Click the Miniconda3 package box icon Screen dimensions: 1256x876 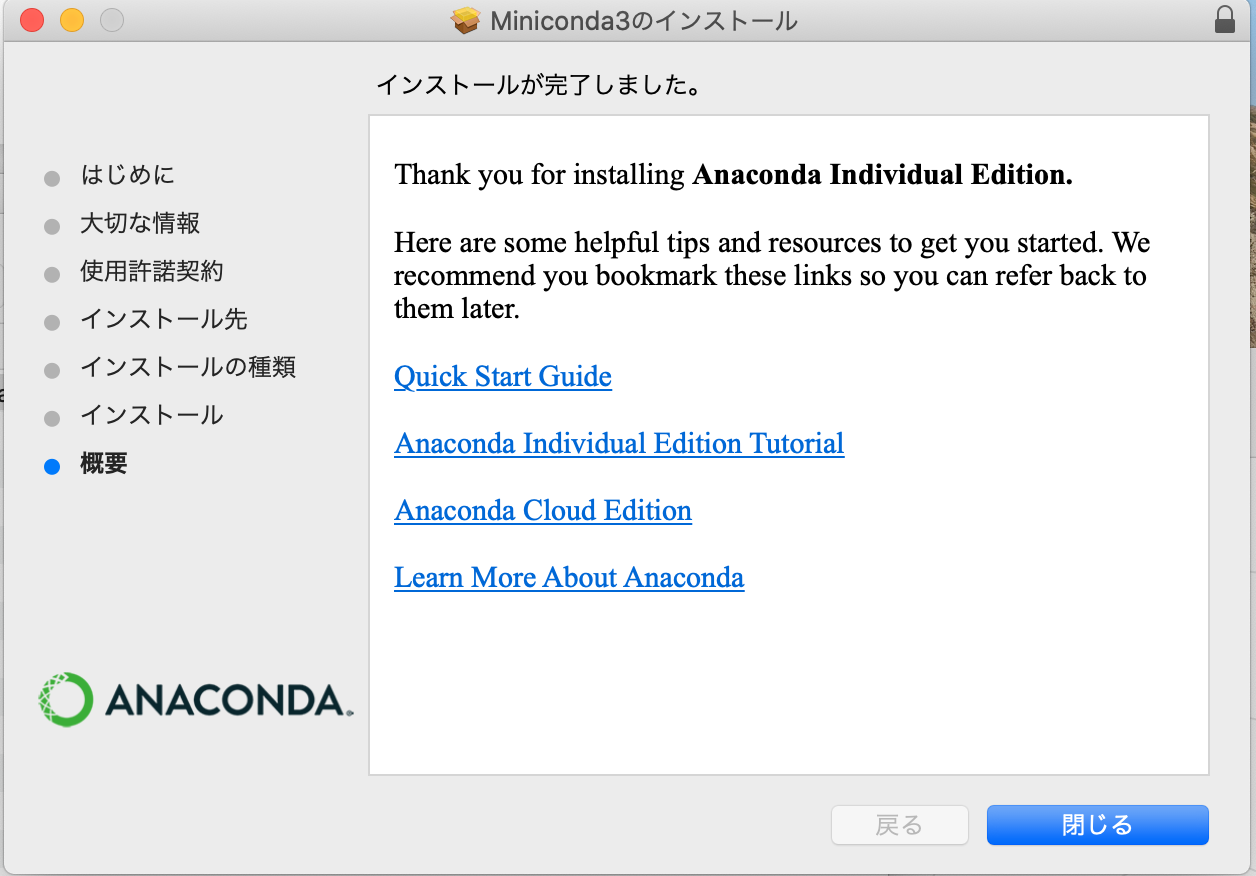[x=466, y=20]
